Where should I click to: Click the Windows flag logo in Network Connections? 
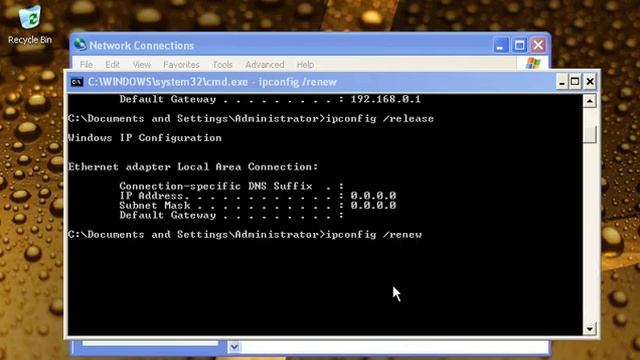pos(533,64)
